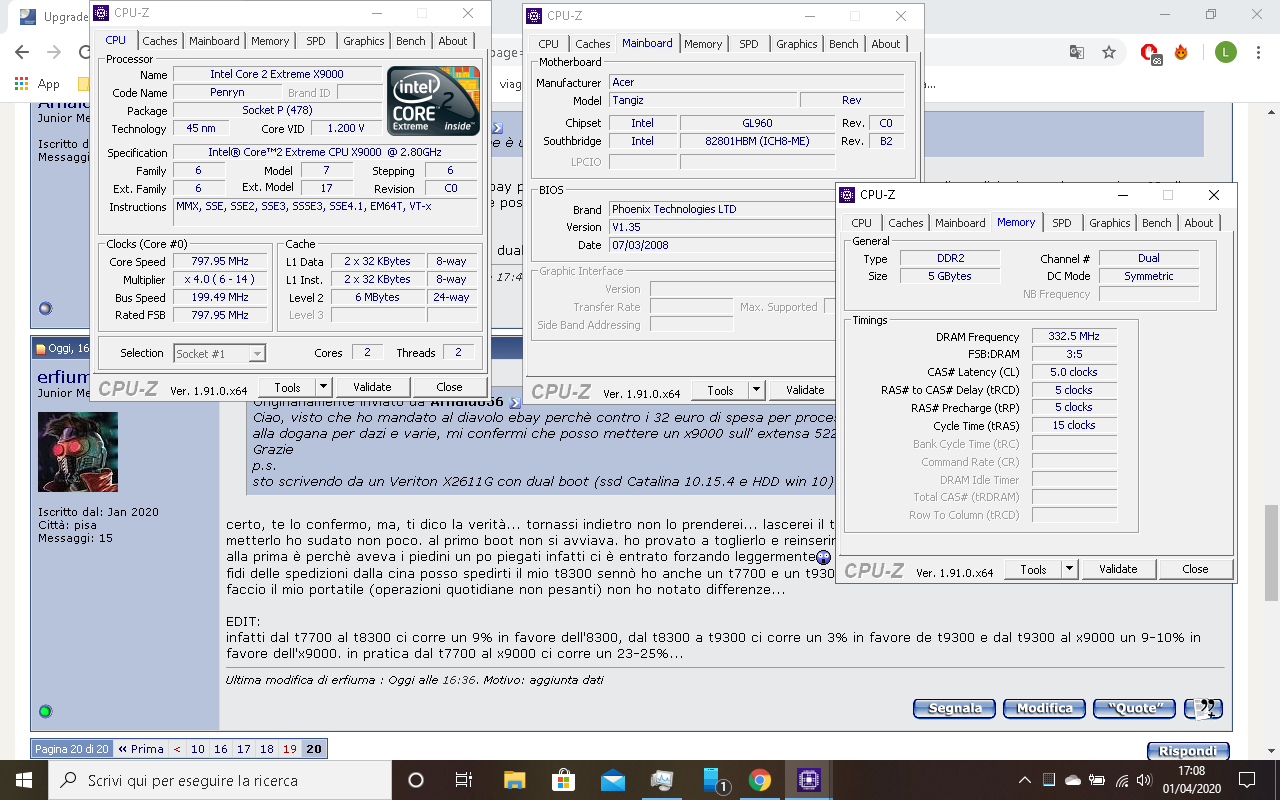Image resolution: width=1280 pixels, height=800 pixels.
Task: Reload the page in Chrome
Action: tap(86, 52)
